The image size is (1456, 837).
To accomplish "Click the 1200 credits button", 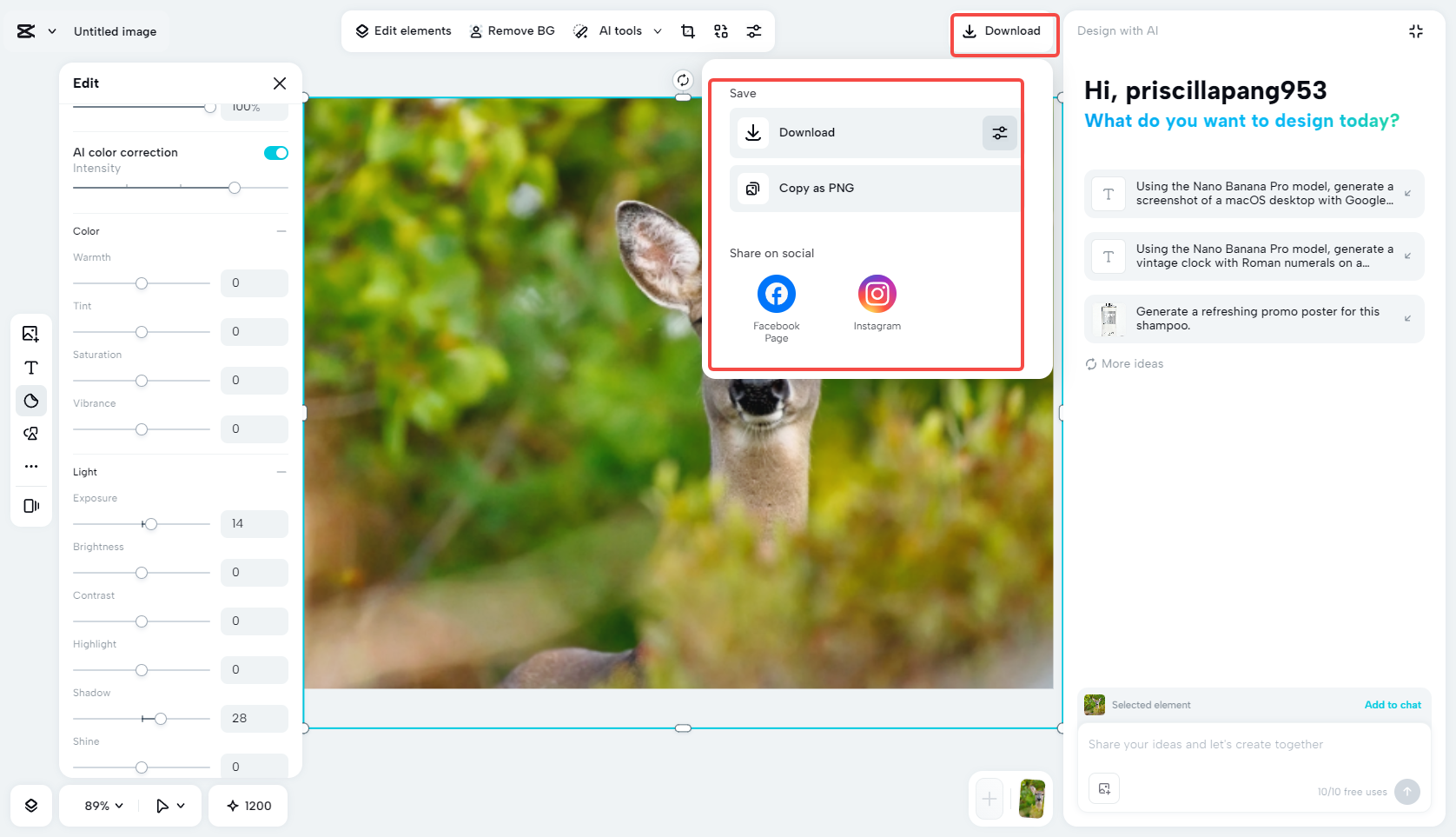I will [x=248, y=806].
